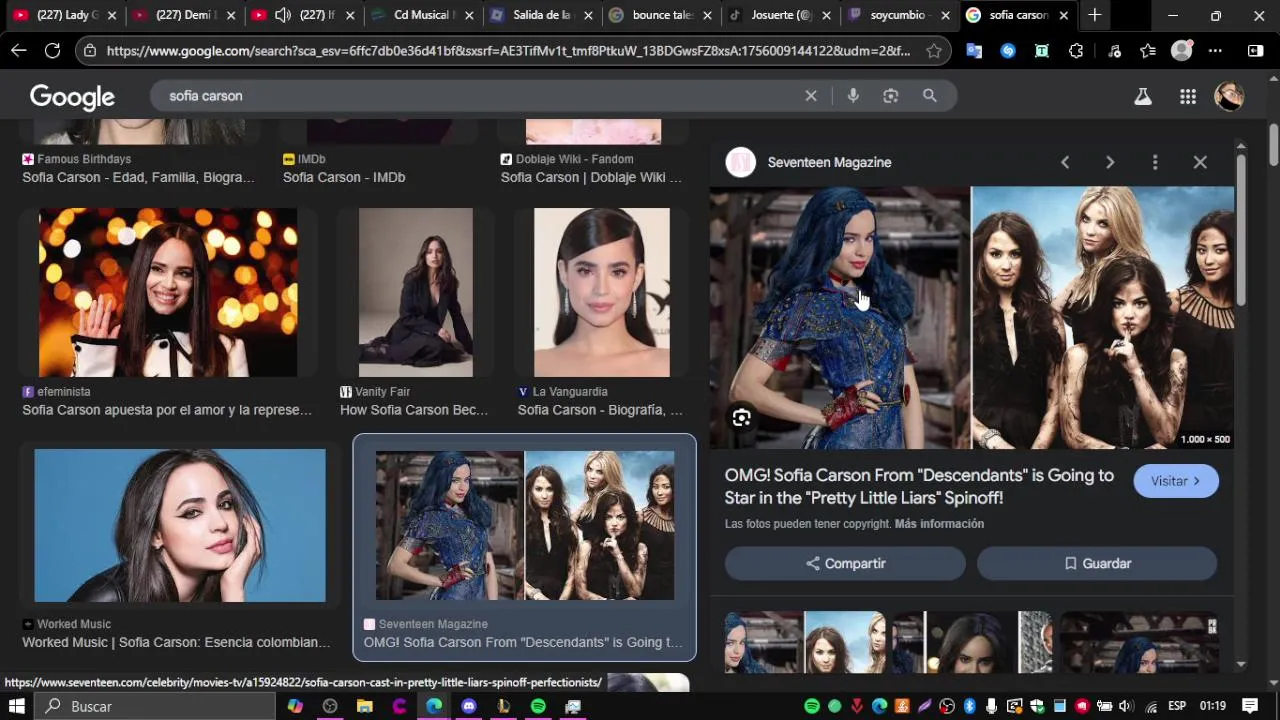Open the browser Favorites list icon

pyautogui.click(x=1148, y=51)
